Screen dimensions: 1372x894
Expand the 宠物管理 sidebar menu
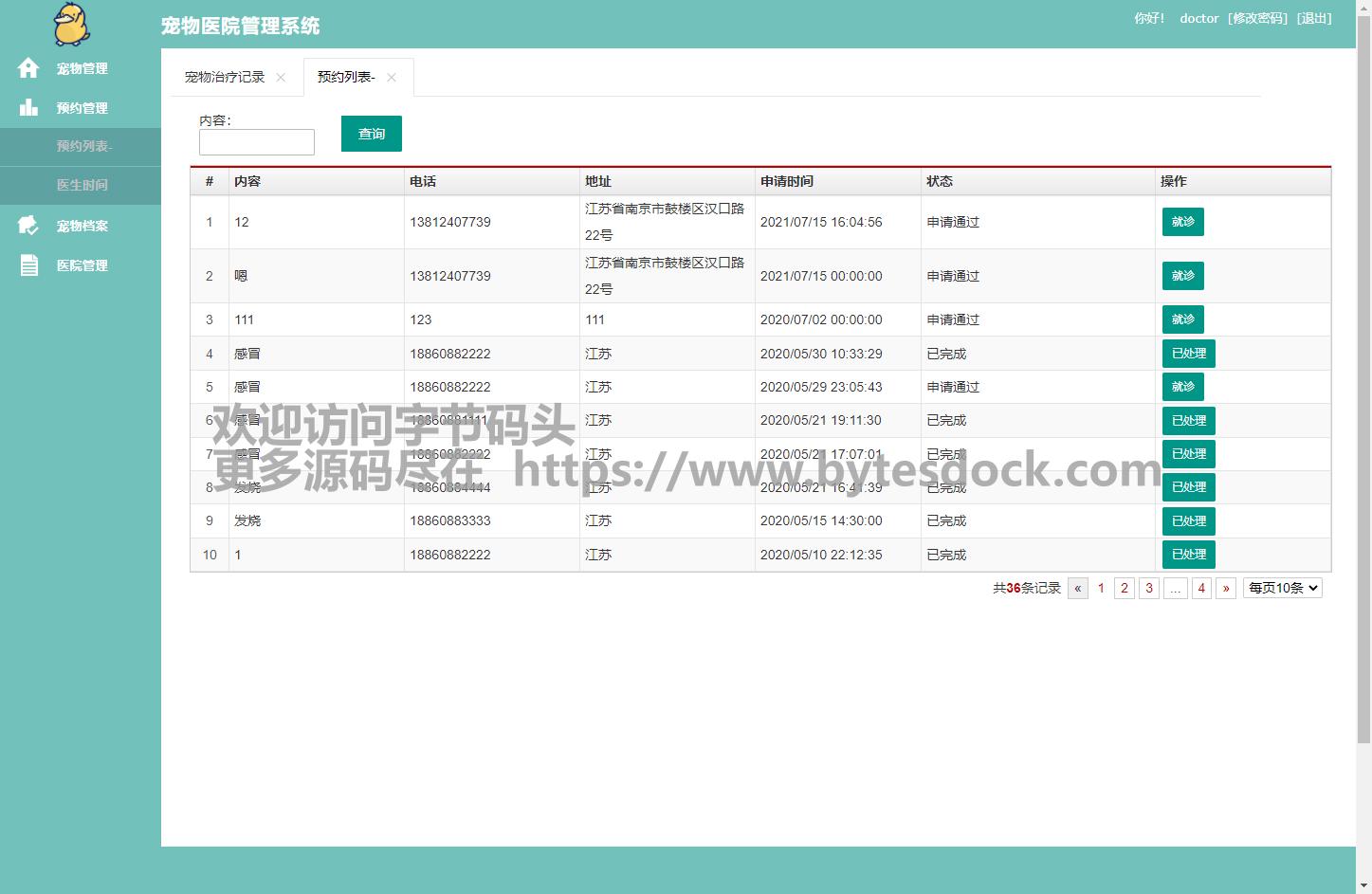[x=82, y=68]
